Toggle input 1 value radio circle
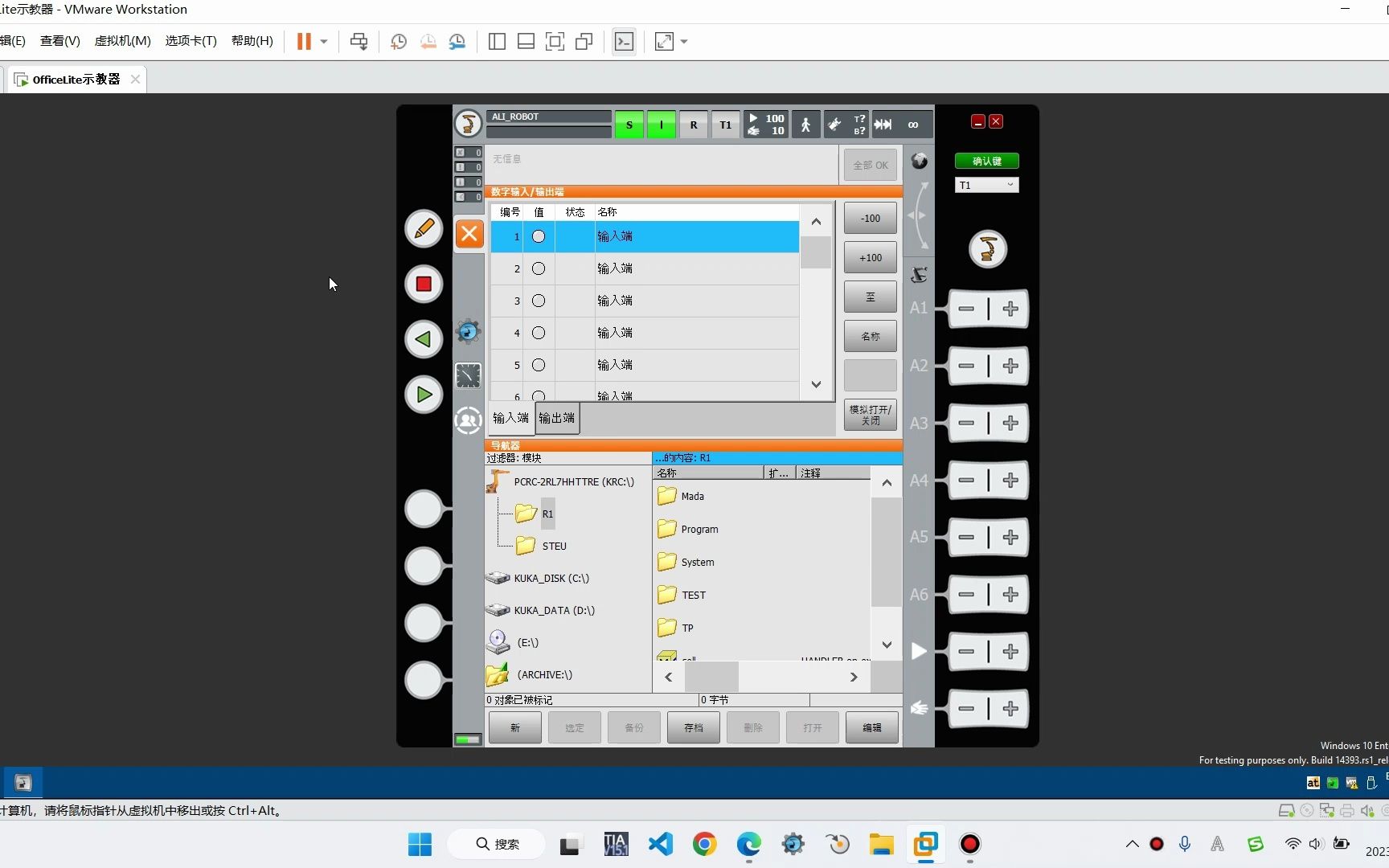The height and width of the screenshot is (868, 1389). 539,236
